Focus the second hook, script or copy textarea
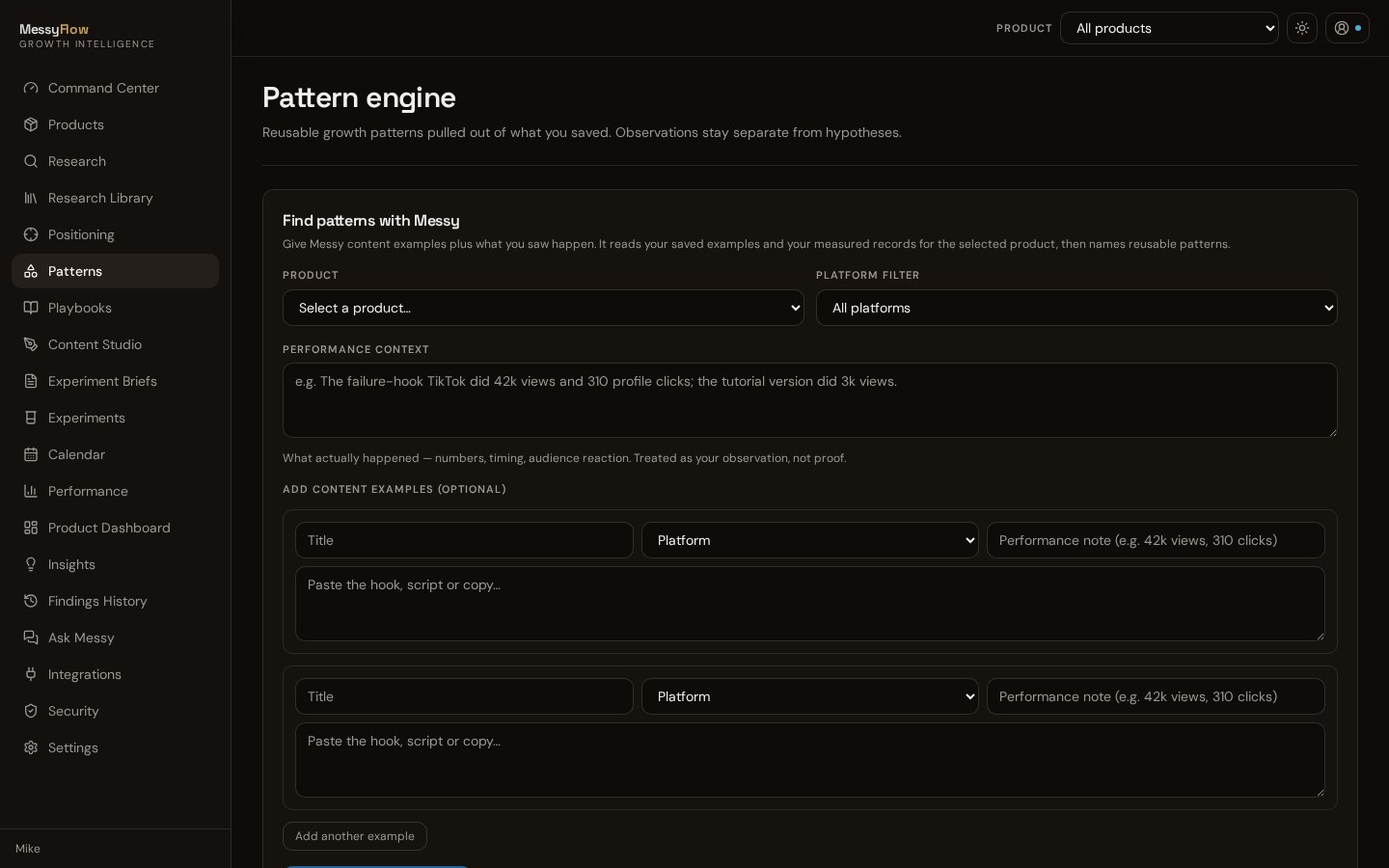This screenshot has height=868, width=1389. [810, 760]
